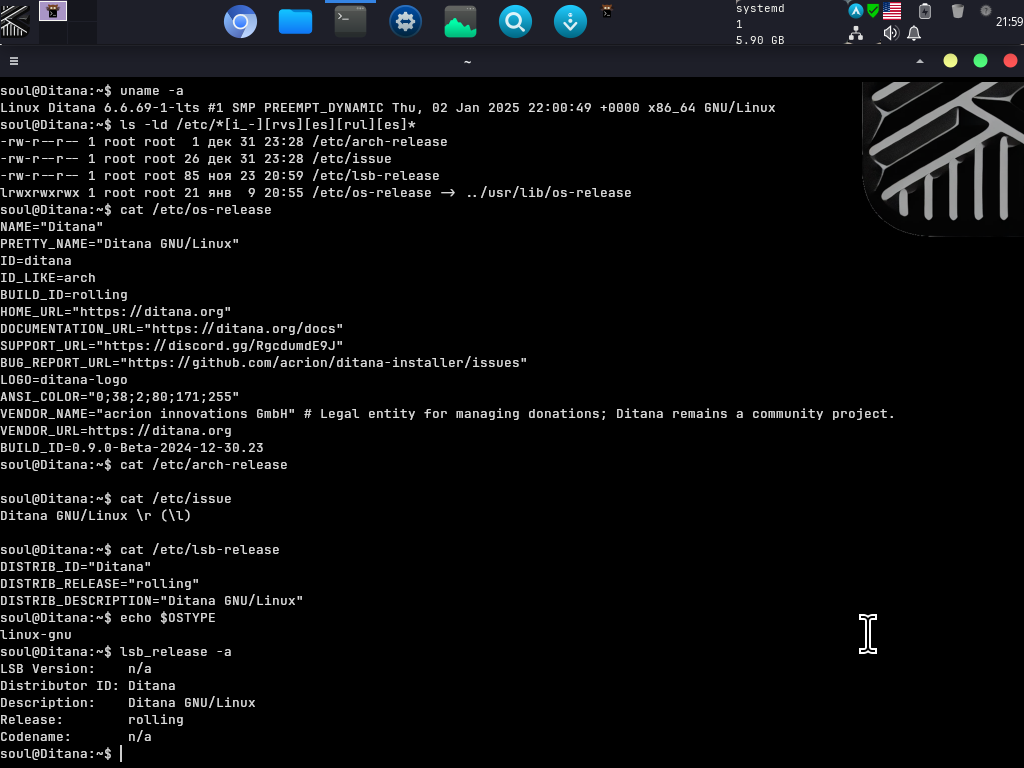Click the "Codename: n/a" line
Screen dimensions: 1024x768
[76, 736]
